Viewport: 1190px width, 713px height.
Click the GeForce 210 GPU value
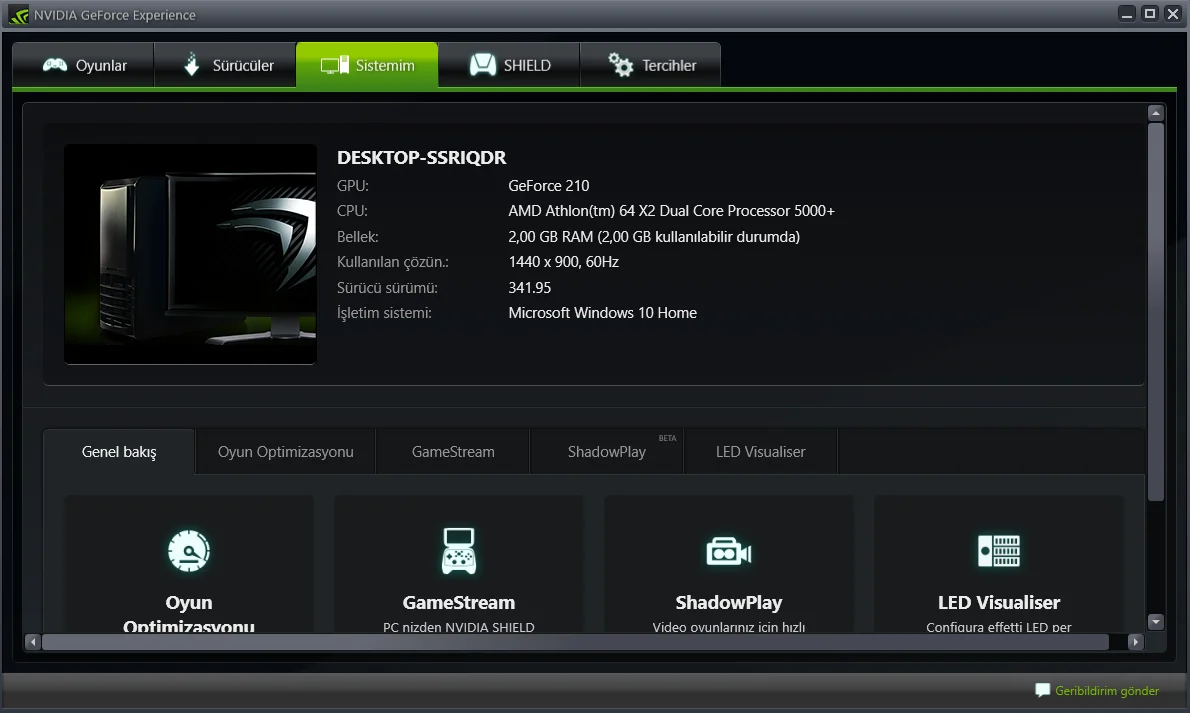click(549, 186)
